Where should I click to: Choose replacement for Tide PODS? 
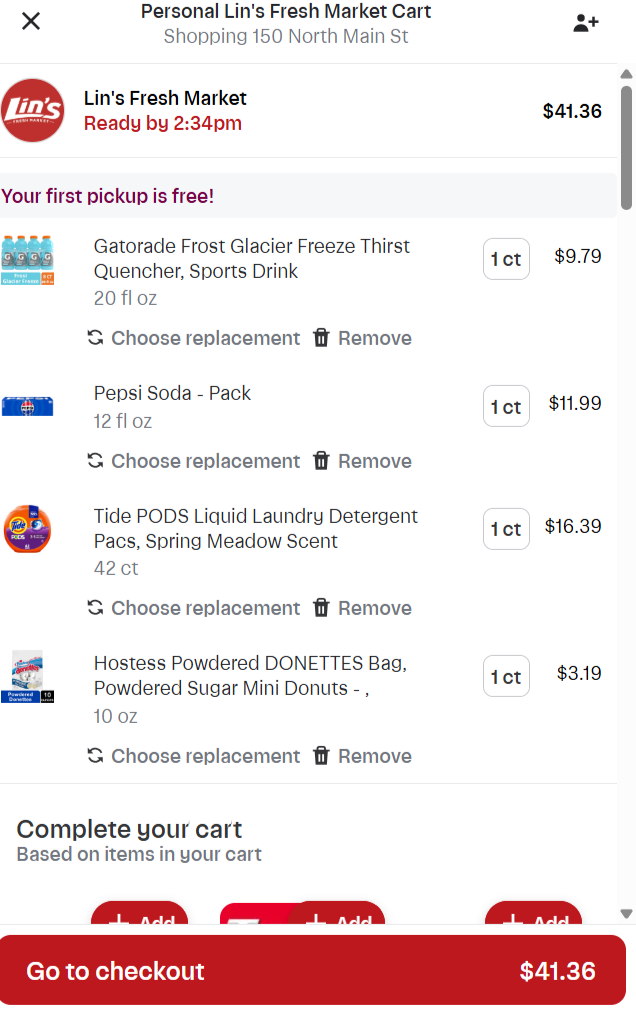[x=194, y=608]
